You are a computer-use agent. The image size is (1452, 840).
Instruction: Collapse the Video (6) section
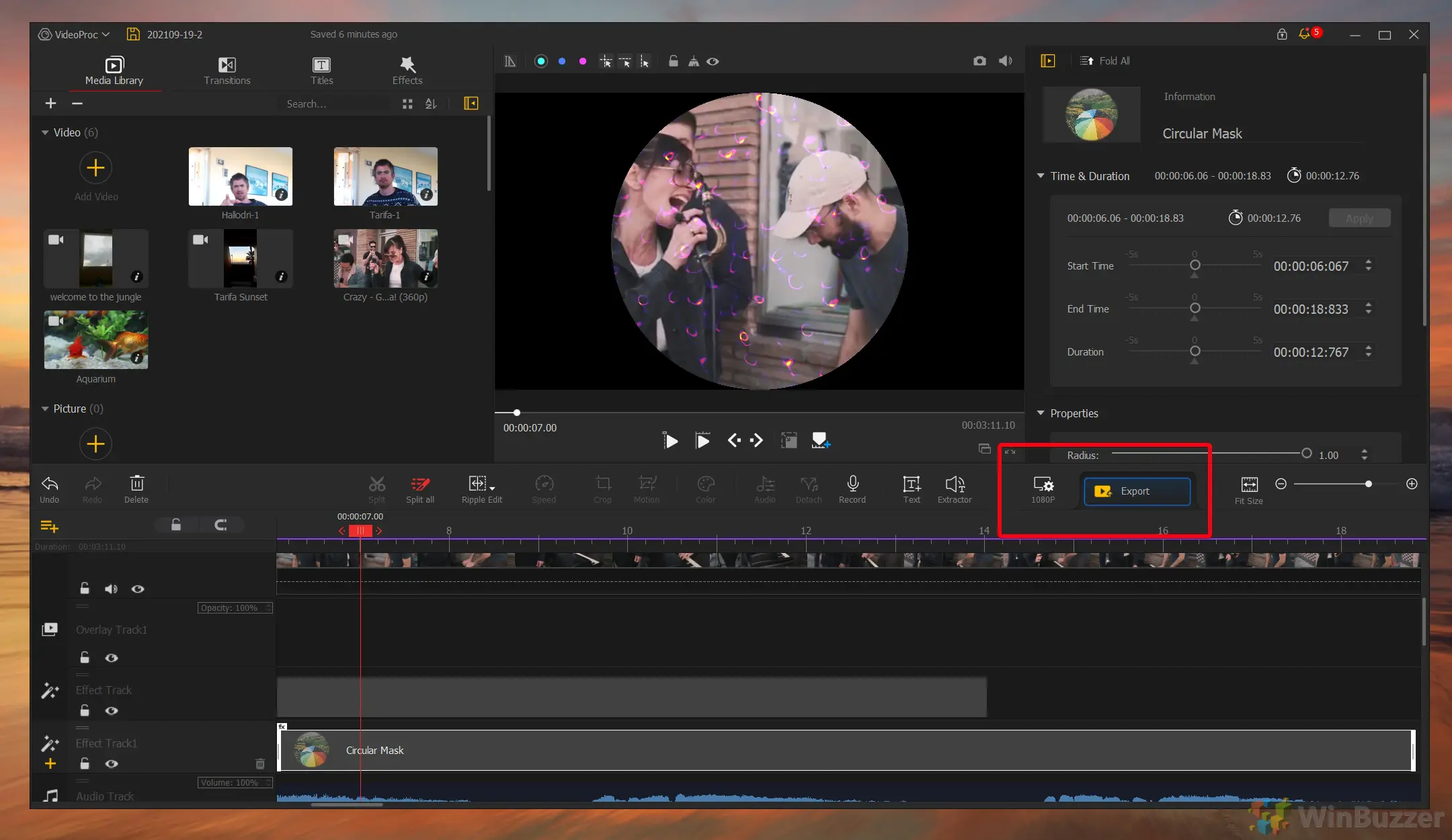[x=44, y=132]
